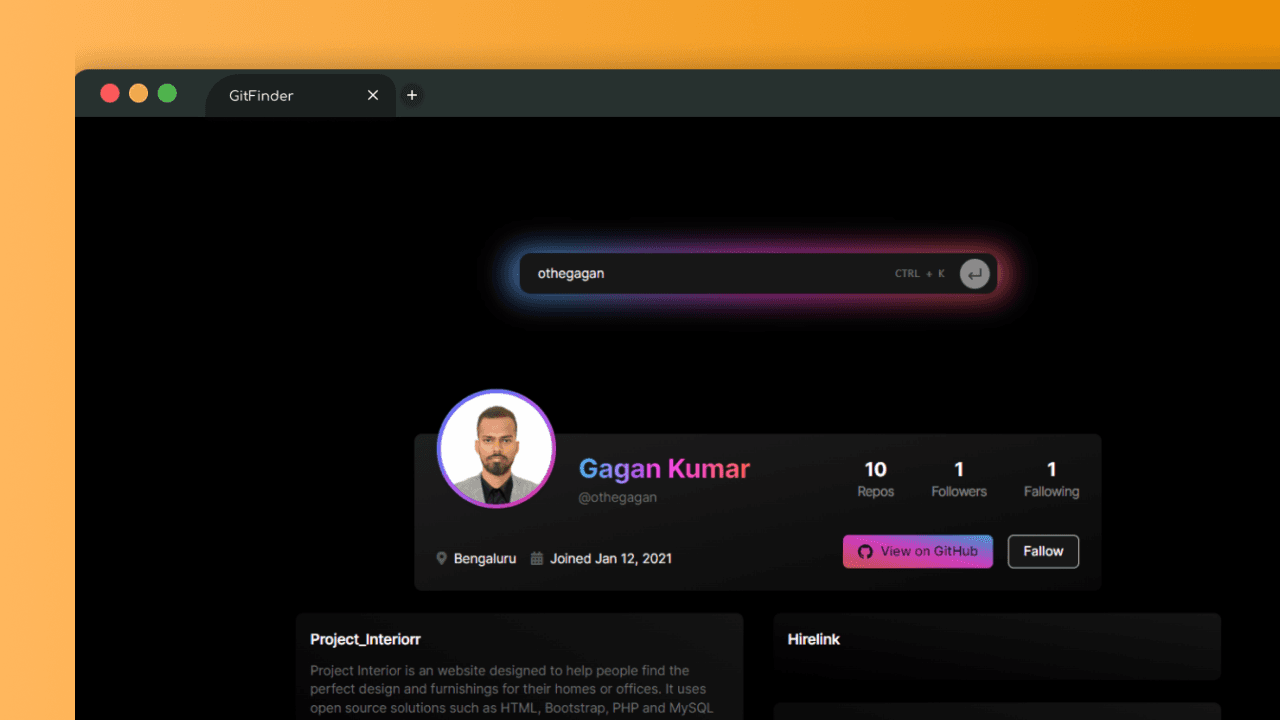
Task: Open a new tab with the plus icon
Action: coord(411,95)
